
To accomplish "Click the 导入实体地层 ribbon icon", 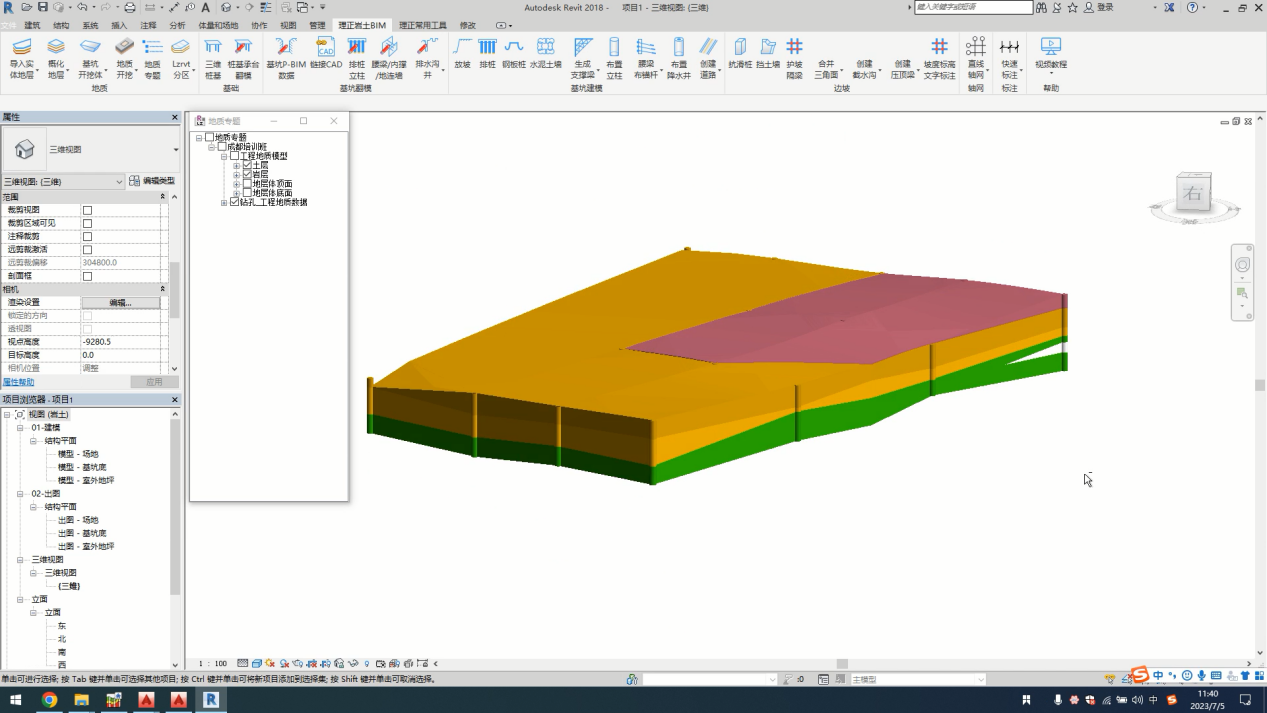I will pos(21,48).
